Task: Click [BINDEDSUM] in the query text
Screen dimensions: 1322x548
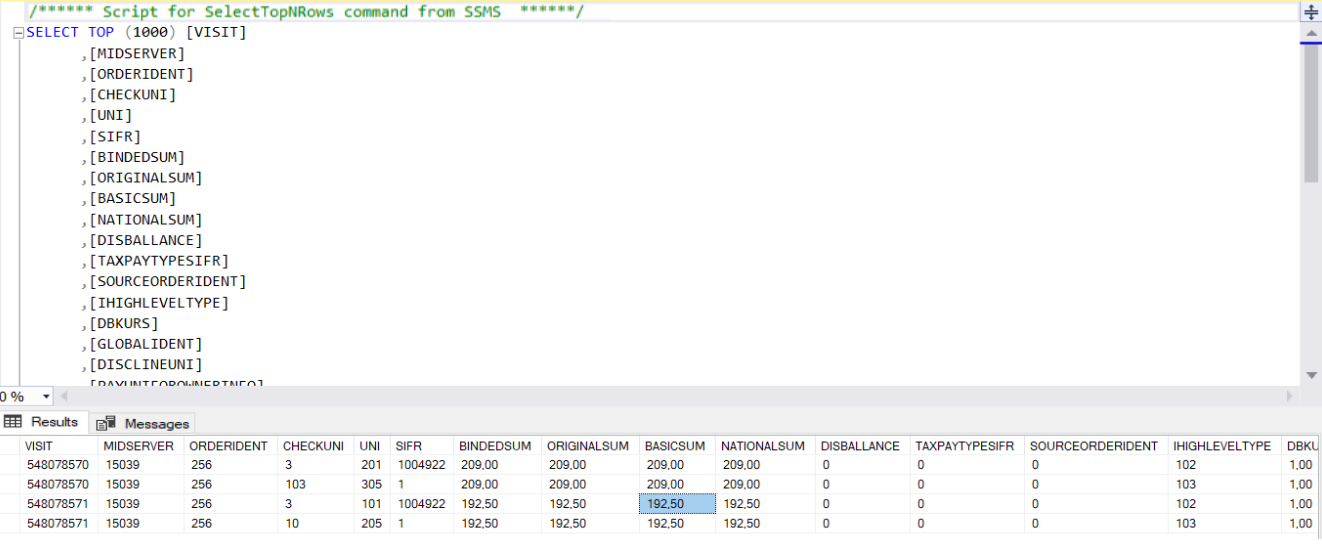Action: click(137, 157)
